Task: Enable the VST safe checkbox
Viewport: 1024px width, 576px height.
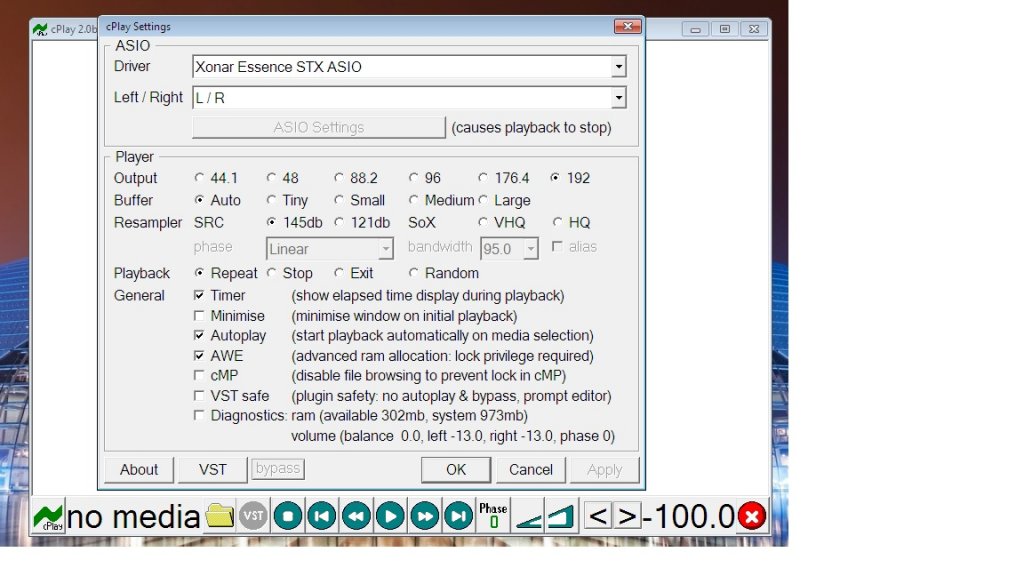Action: 199,395
